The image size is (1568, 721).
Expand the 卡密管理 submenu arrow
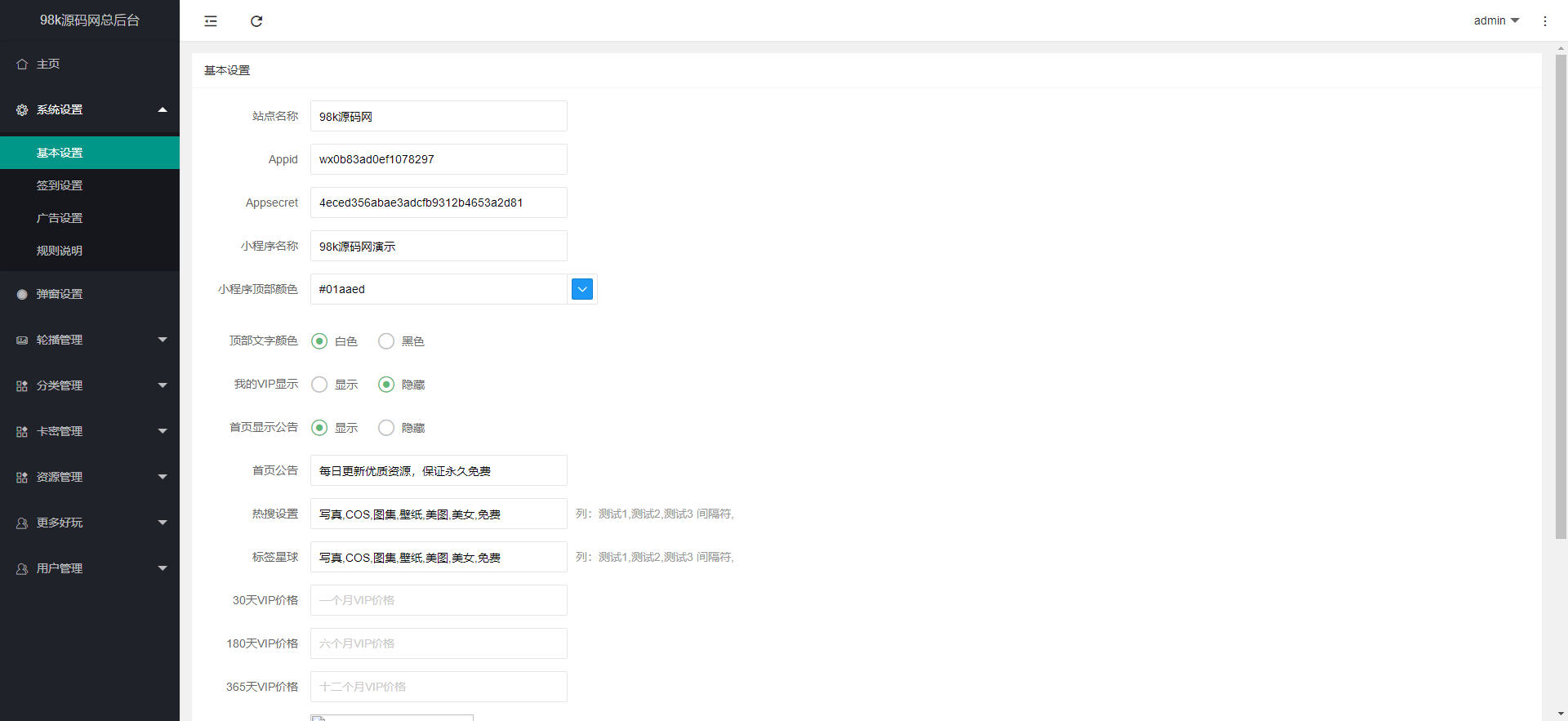click(x=163, y=431)
